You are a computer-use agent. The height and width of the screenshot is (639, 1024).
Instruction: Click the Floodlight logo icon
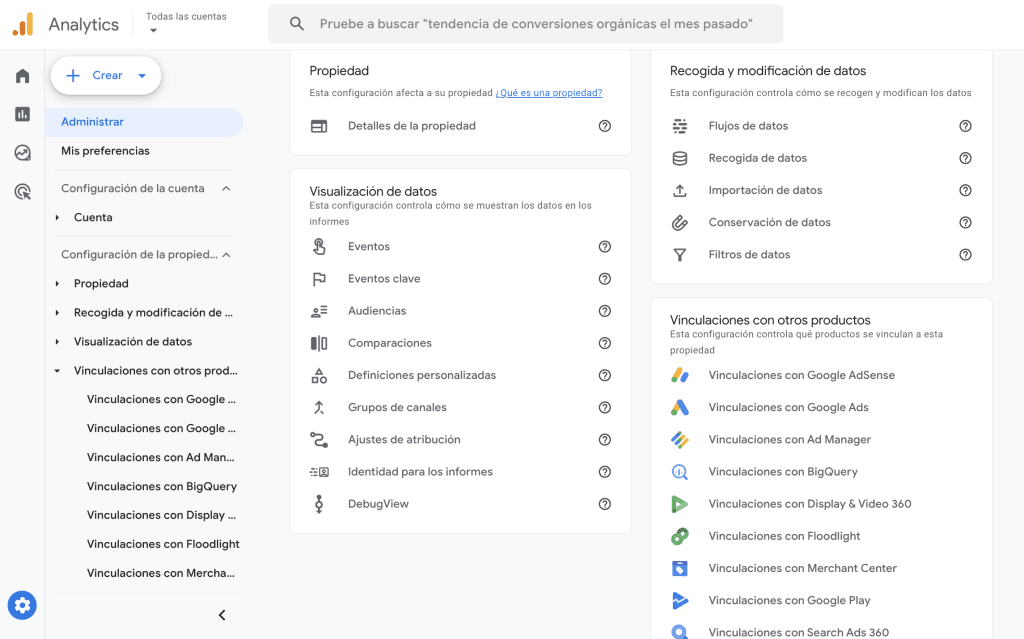680,536
